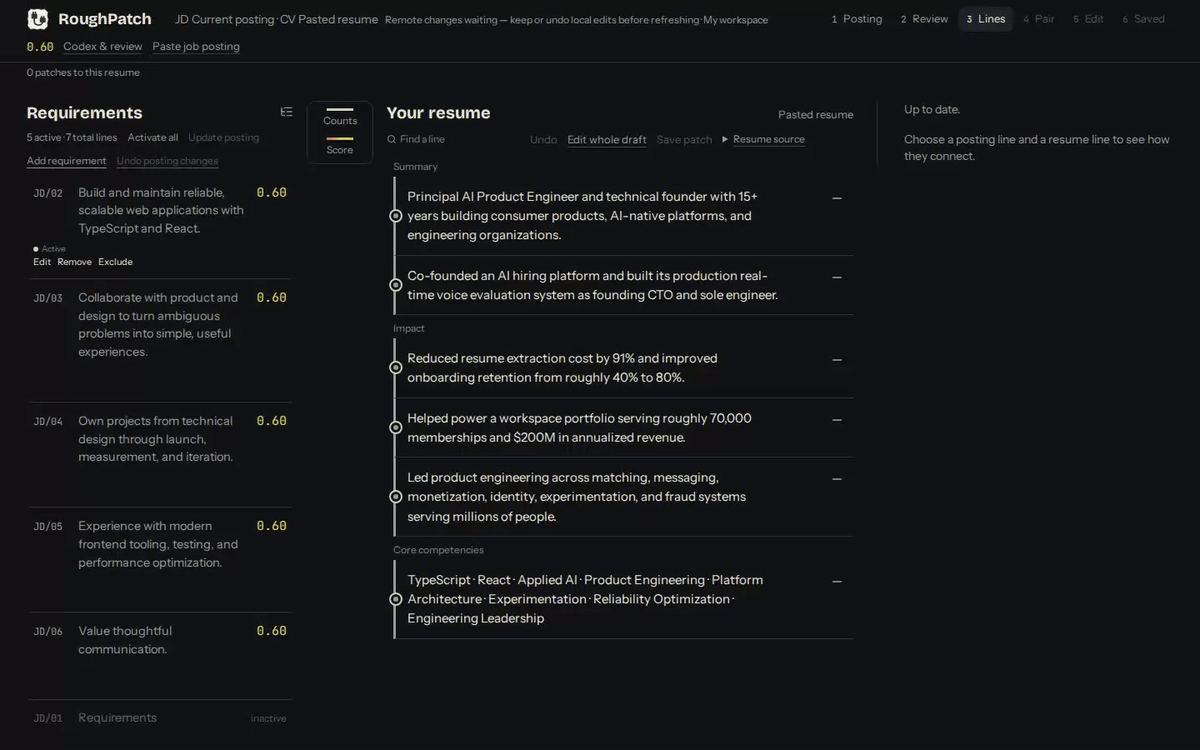
Task: Select the node marker for the Co-founded AI hiring platform line
Action: [396, 285]
